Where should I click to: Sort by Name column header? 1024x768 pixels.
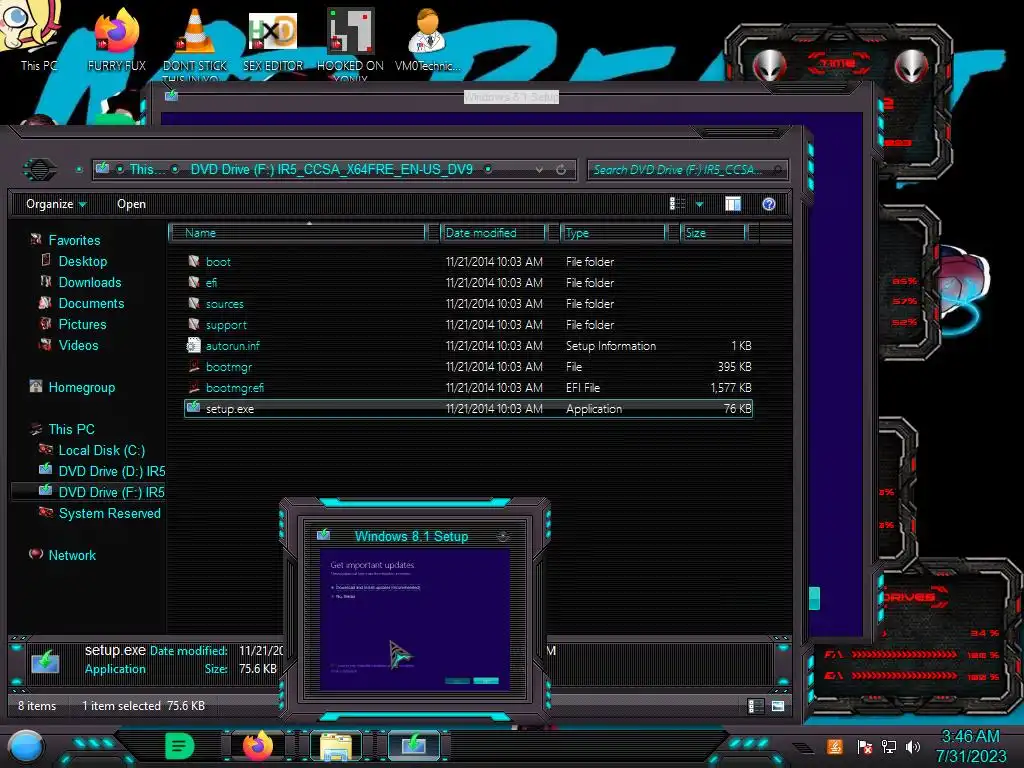[297, 232]
